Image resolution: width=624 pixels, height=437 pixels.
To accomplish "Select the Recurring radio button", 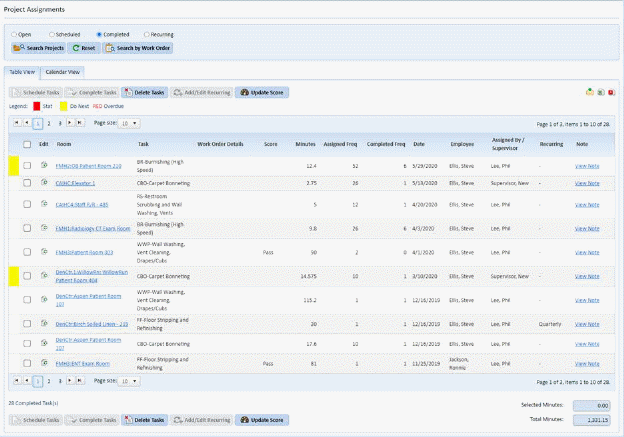I will coord(147,34).
